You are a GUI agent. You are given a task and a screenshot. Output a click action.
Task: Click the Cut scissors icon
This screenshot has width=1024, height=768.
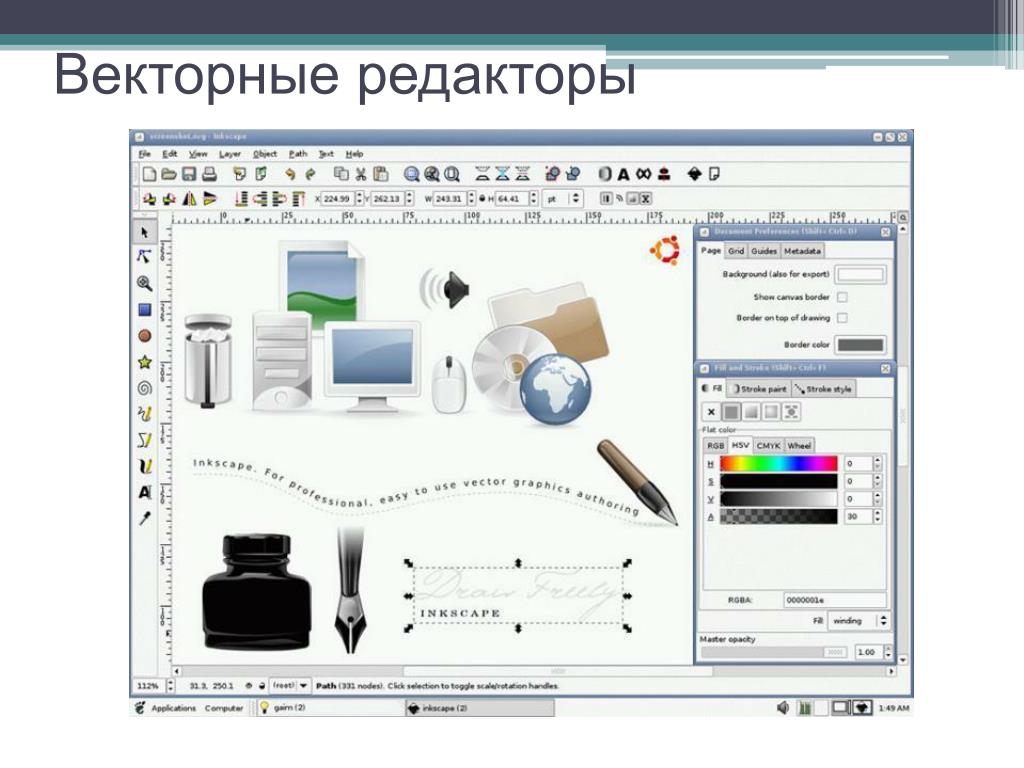tap(360, 174)
